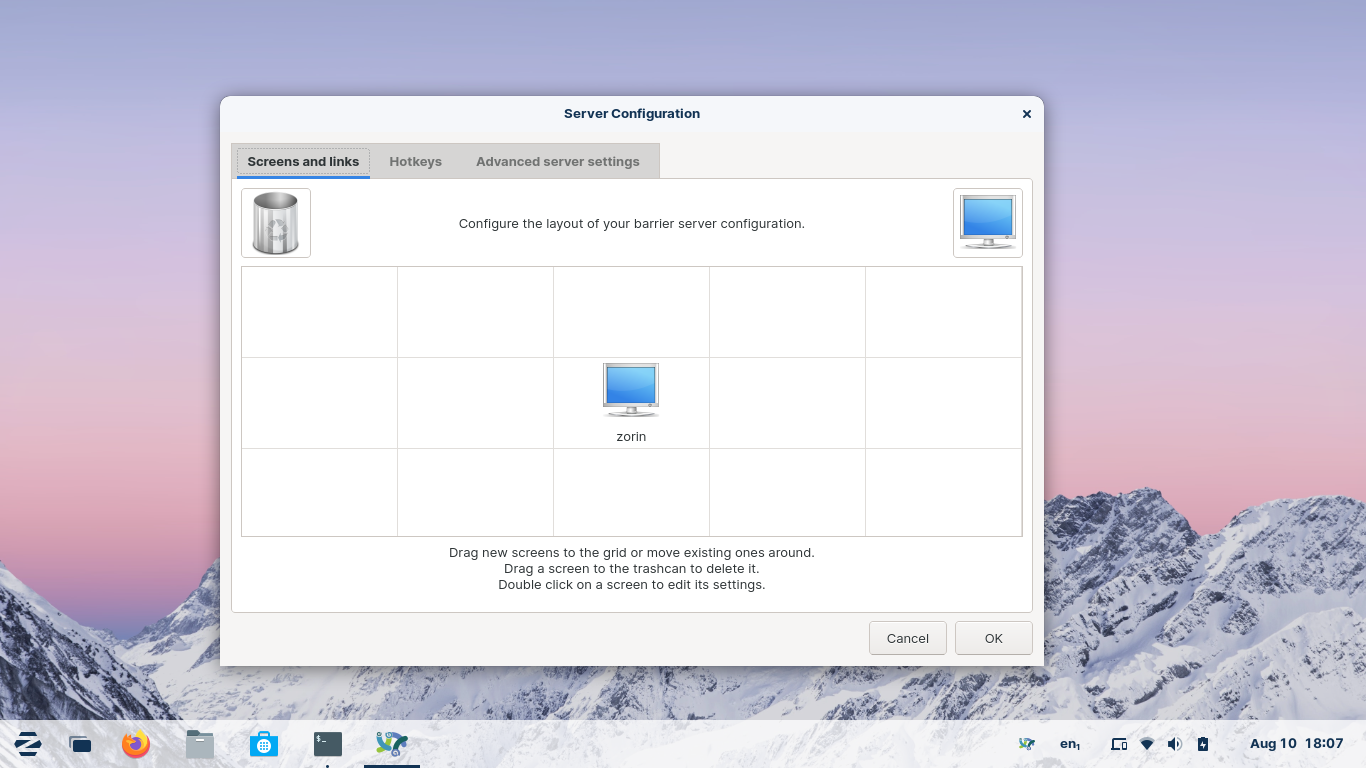The image size is (1366, 768).
Task: Open the Zorin start menu
Action: pyautogui.click(x=28, y=743)
